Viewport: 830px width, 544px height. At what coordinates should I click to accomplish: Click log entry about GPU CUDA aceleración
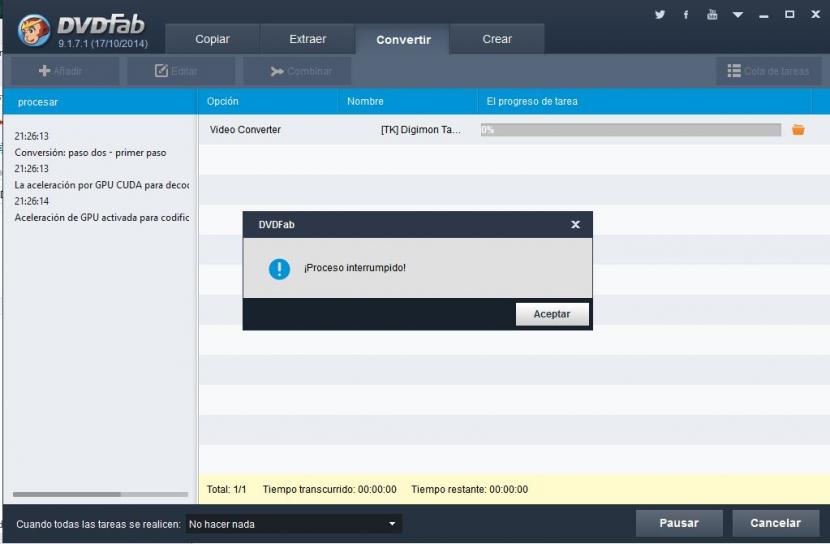click(102, 185)
